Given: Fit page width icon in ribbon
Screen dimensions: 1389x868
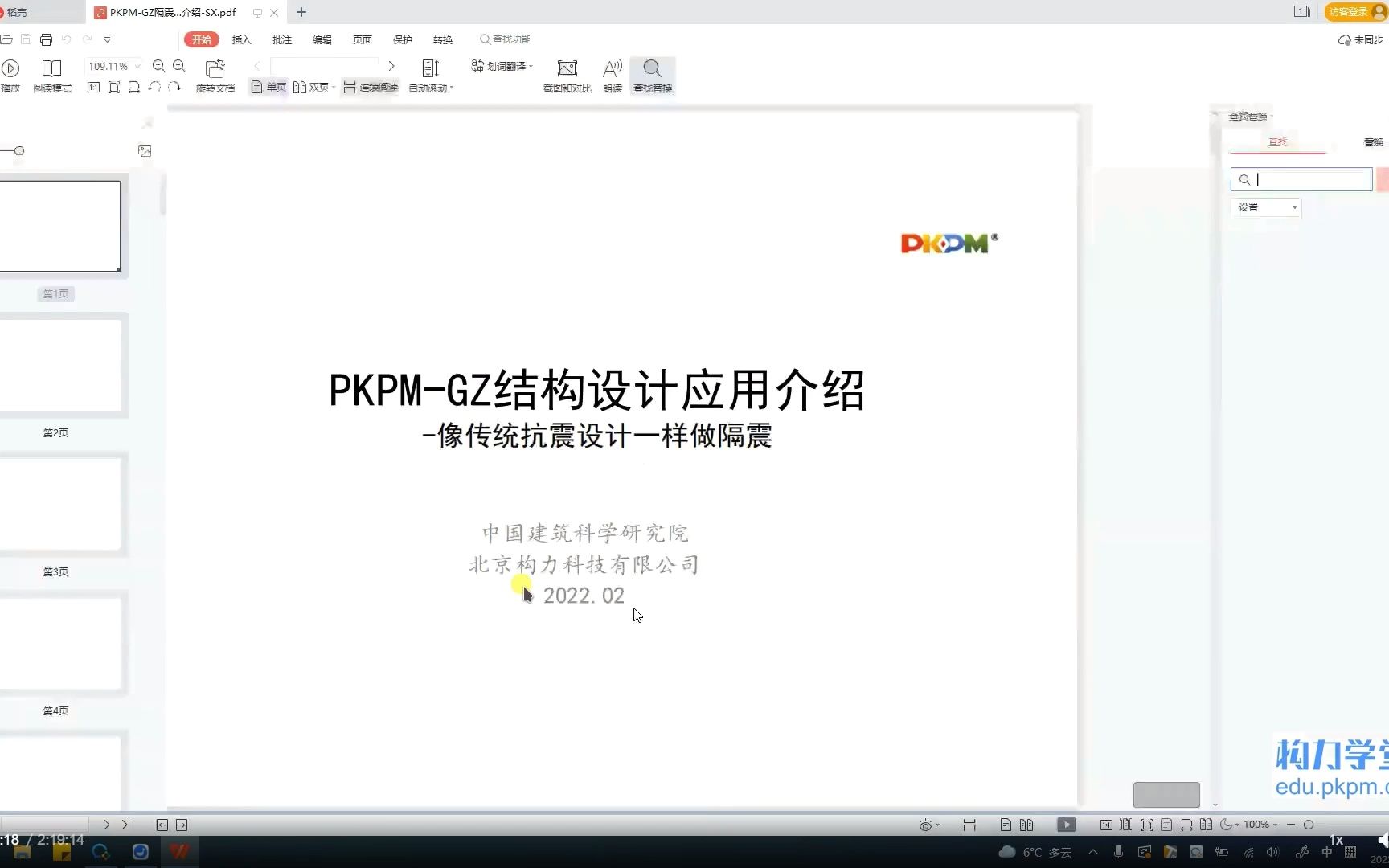Looking at the screenshot, I should 134,87.
